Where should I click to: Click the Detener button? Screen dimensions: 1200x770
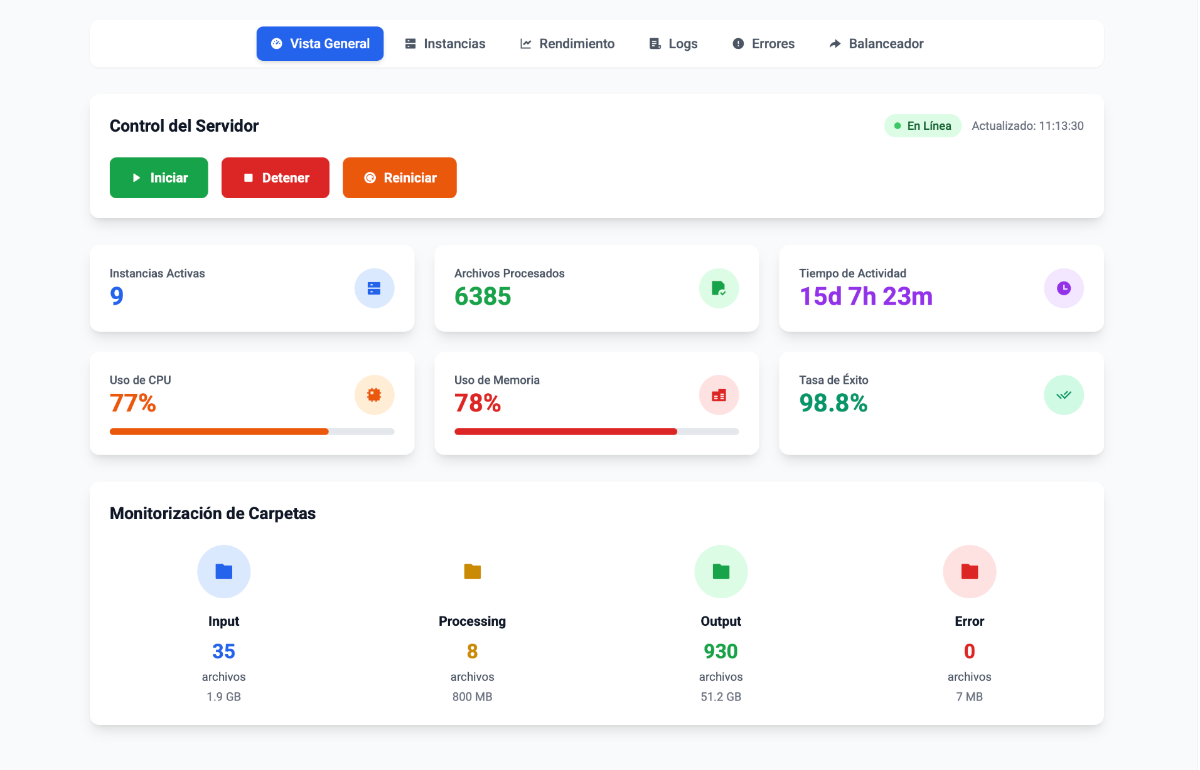click(275, 177)
